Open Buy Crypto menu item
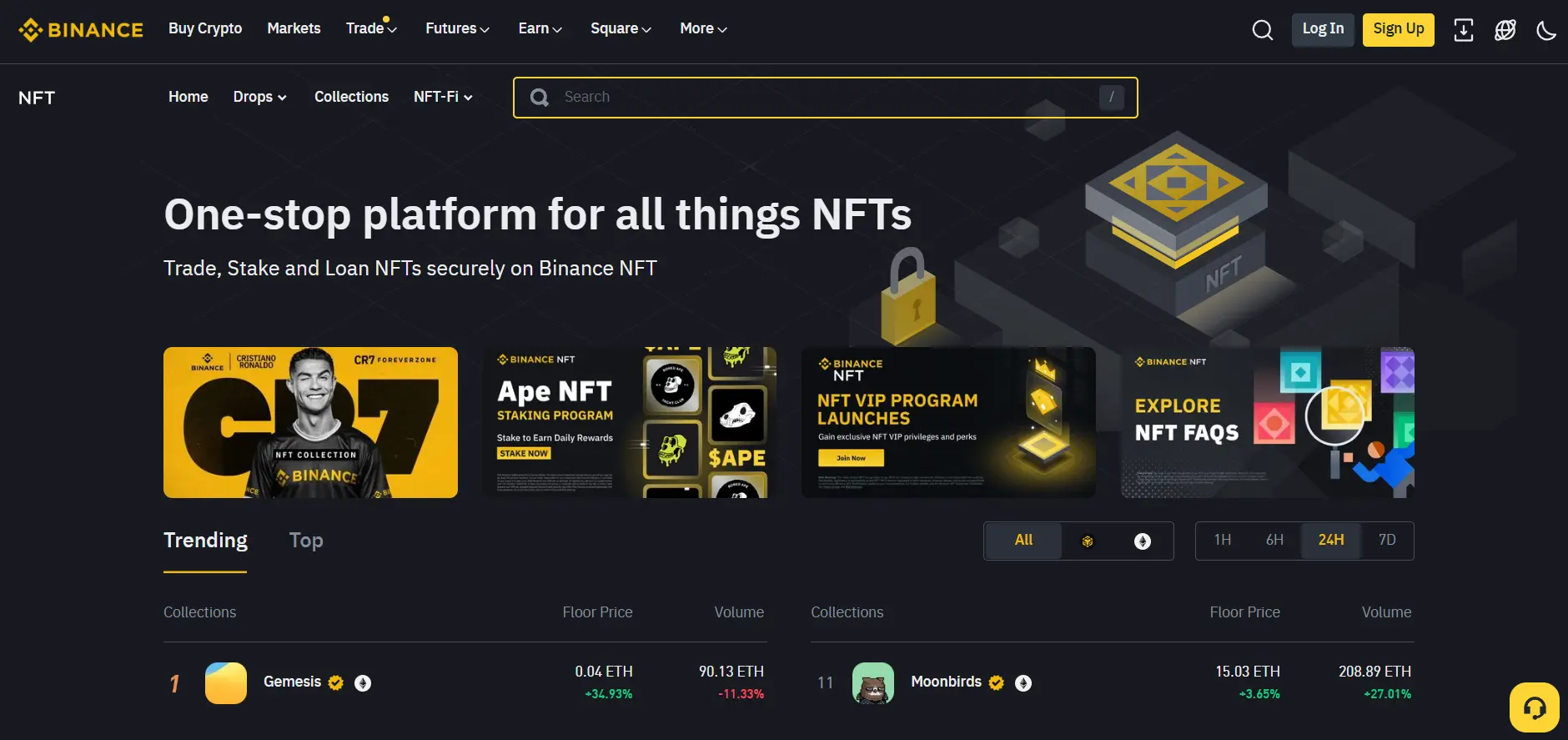 point(205,28)
